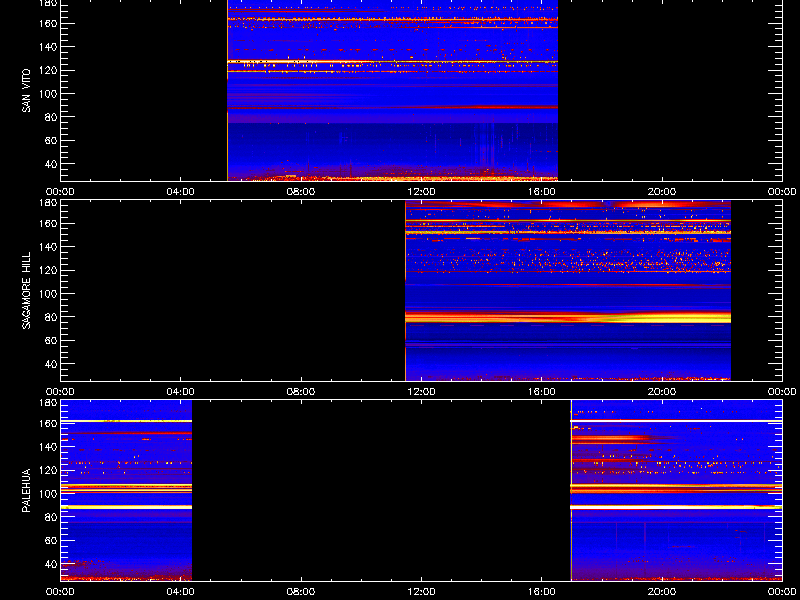
Task: Click the 40 frequency tick on Palehua axis
Action: (x=51, y=564)
